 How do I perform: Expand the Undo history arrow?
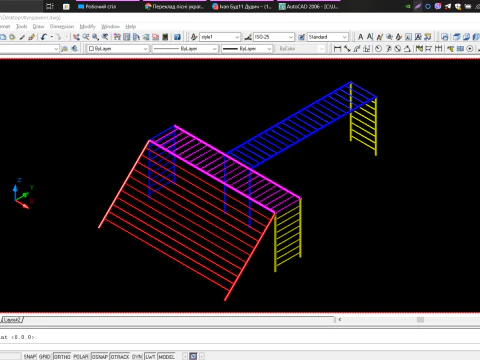(52, 37)
